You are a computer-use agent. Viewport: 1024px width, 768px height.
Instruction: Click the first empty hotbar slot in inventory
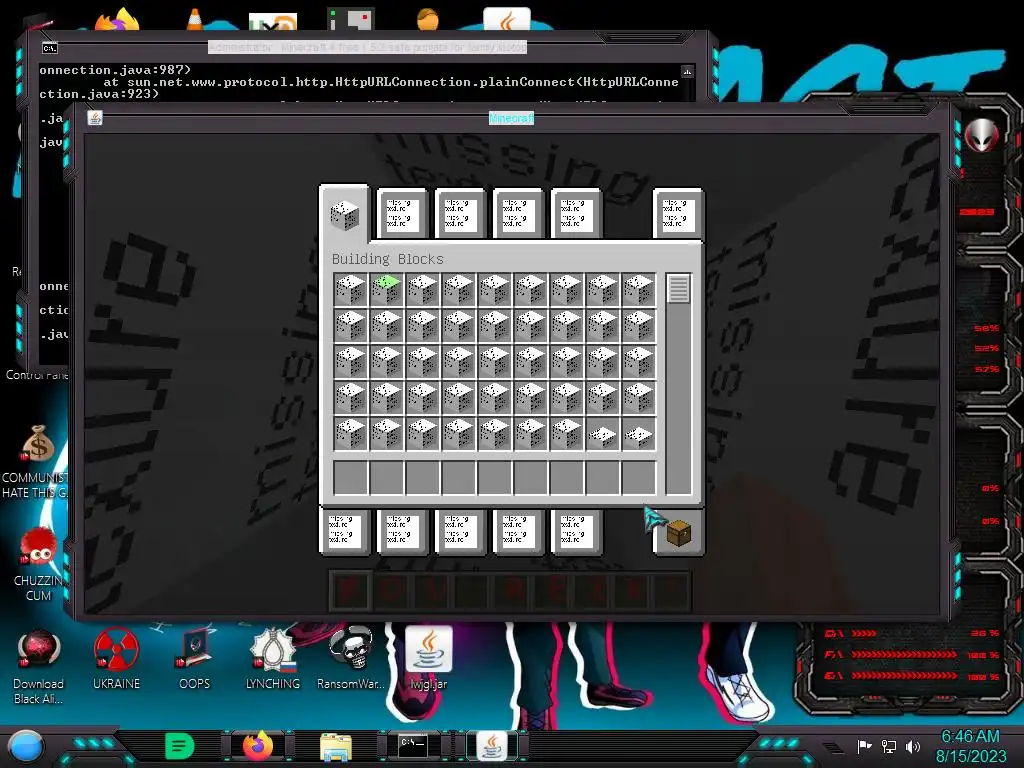pos(351,477)
